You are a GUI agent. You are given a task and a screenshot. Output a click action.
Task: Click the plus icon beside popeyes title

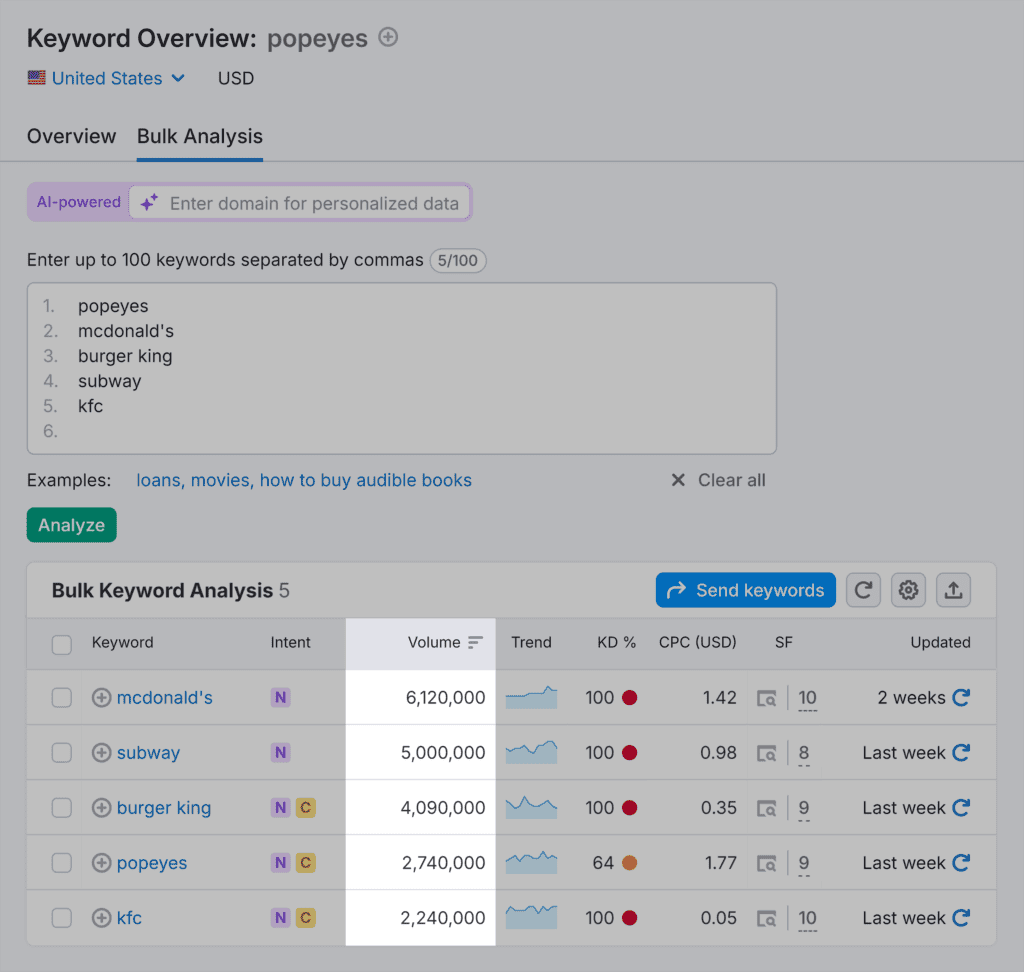pos(389,38)
